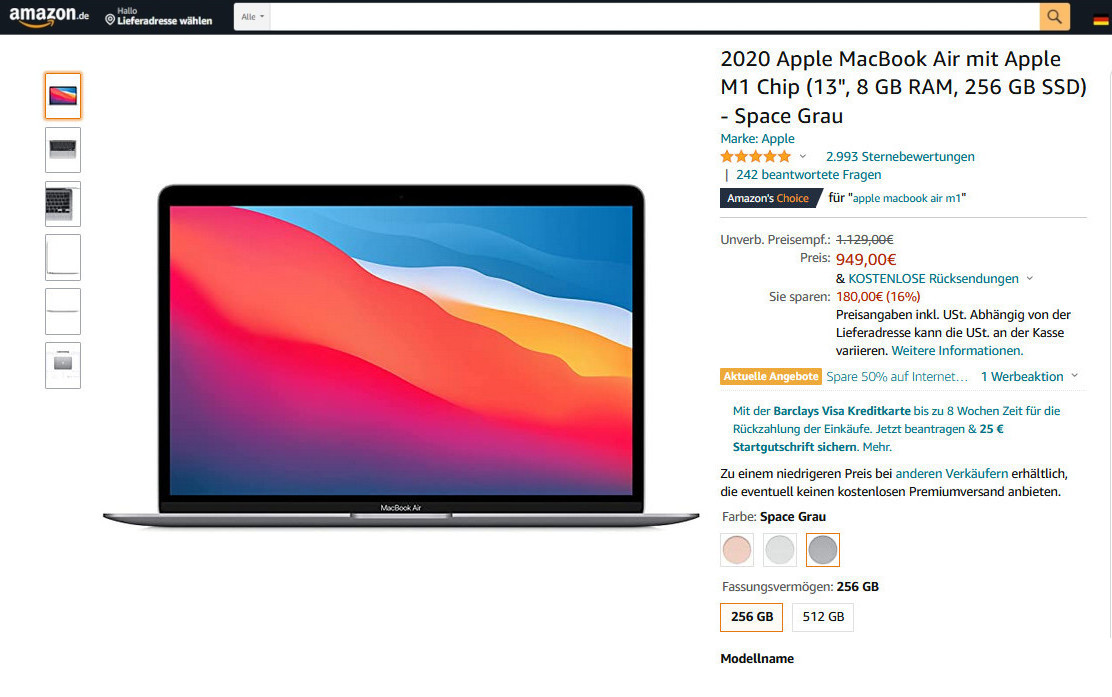Open the 2.993 Sternebewertungen link

(900, 157)
